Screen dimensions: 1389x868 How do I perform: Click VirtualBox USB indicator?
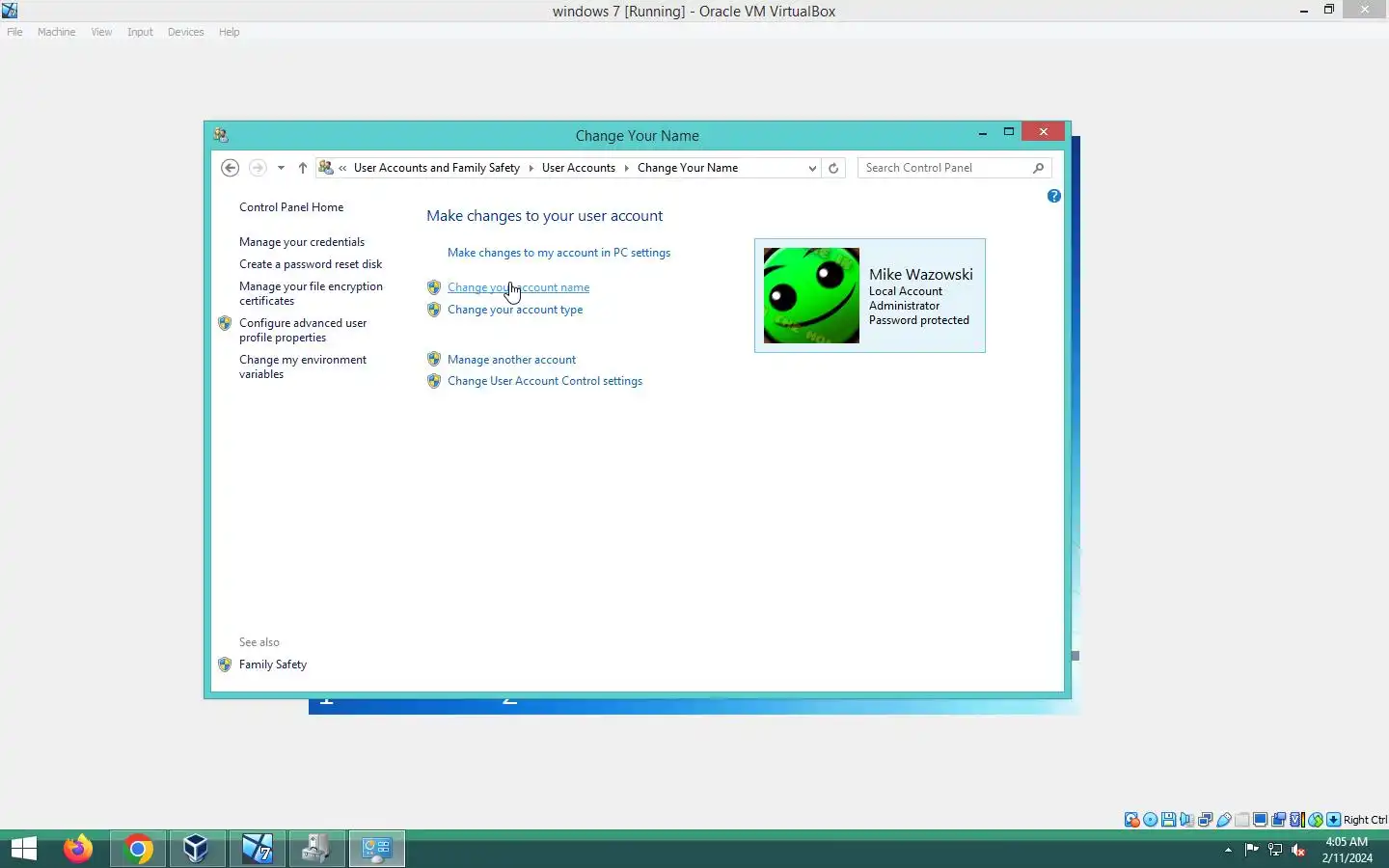[x=1224, y=820]
